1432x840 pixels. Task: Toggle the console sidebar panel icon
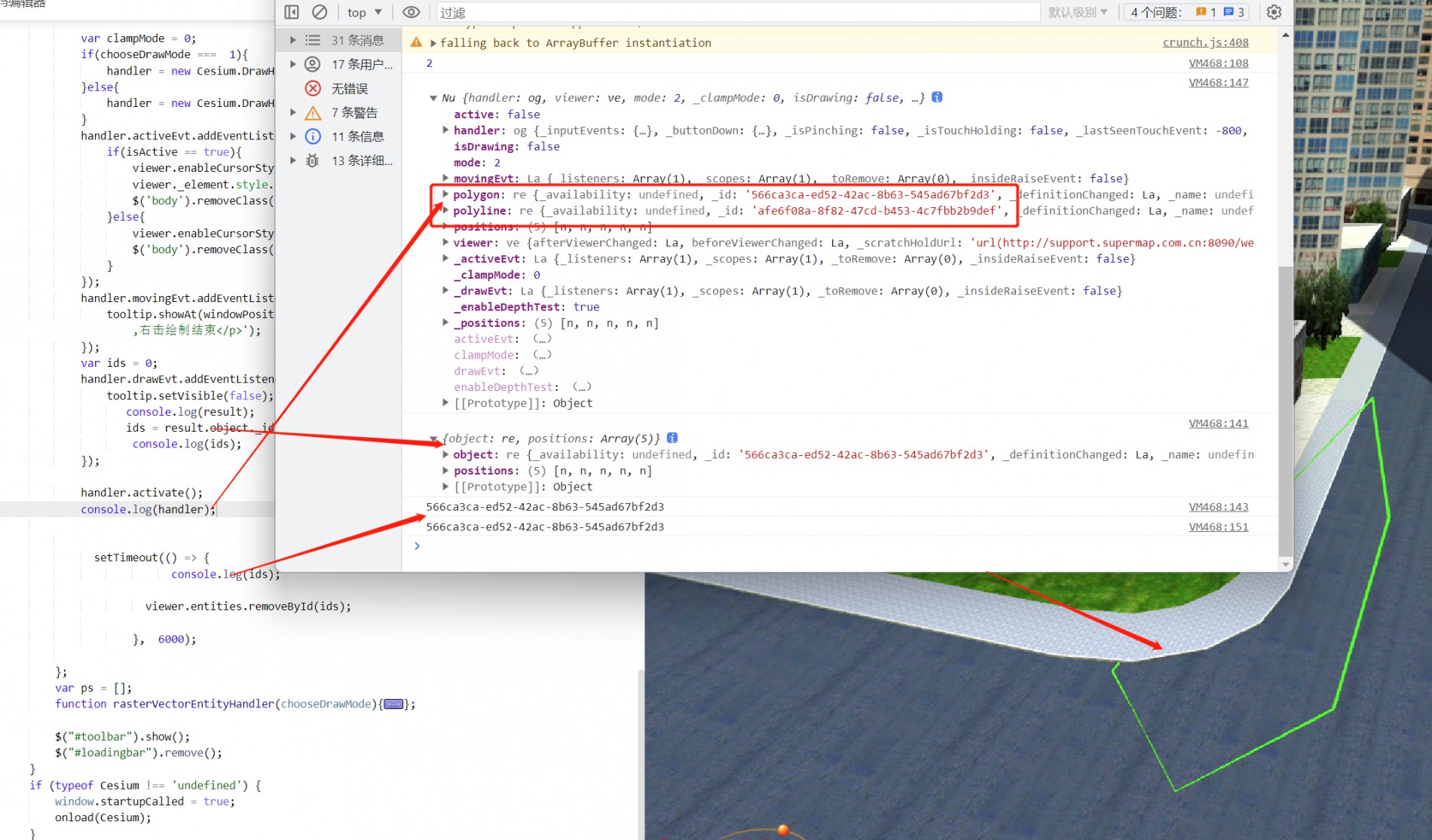pos(292,12)
